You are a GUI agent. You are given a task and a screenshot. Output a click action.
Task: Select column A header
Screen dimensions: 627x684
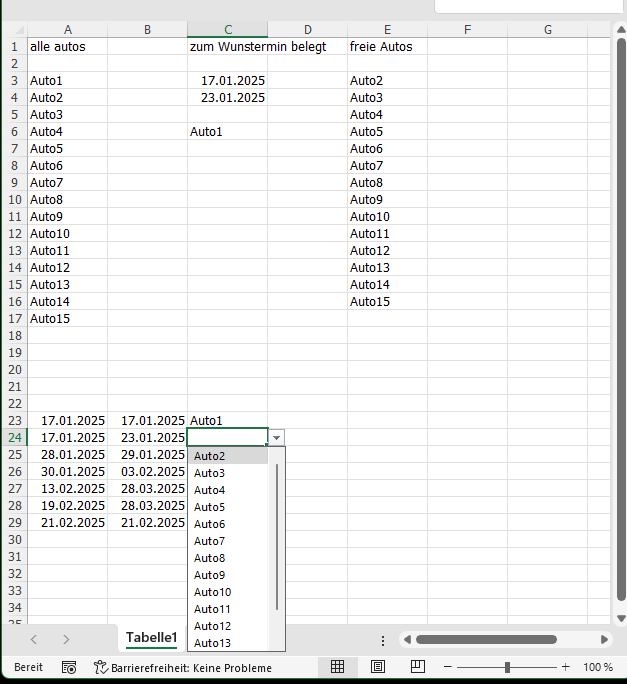coord(68,30)
